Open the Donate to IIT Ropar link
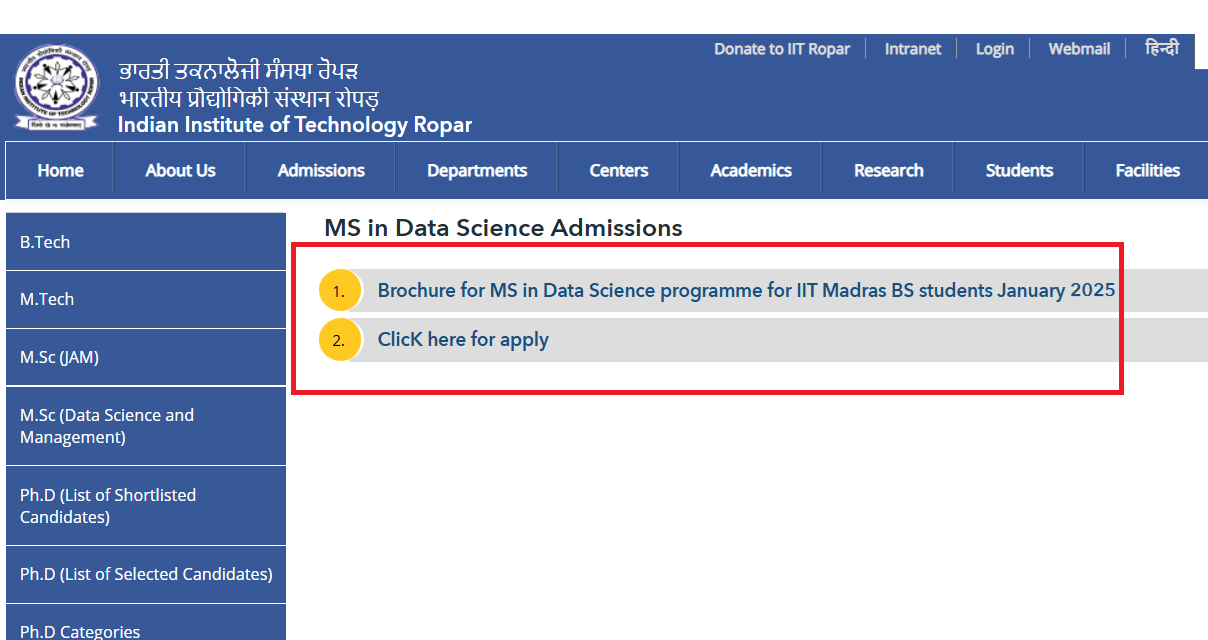The height and width of the screenshot is (640, 1208). [x=782, y=49]
